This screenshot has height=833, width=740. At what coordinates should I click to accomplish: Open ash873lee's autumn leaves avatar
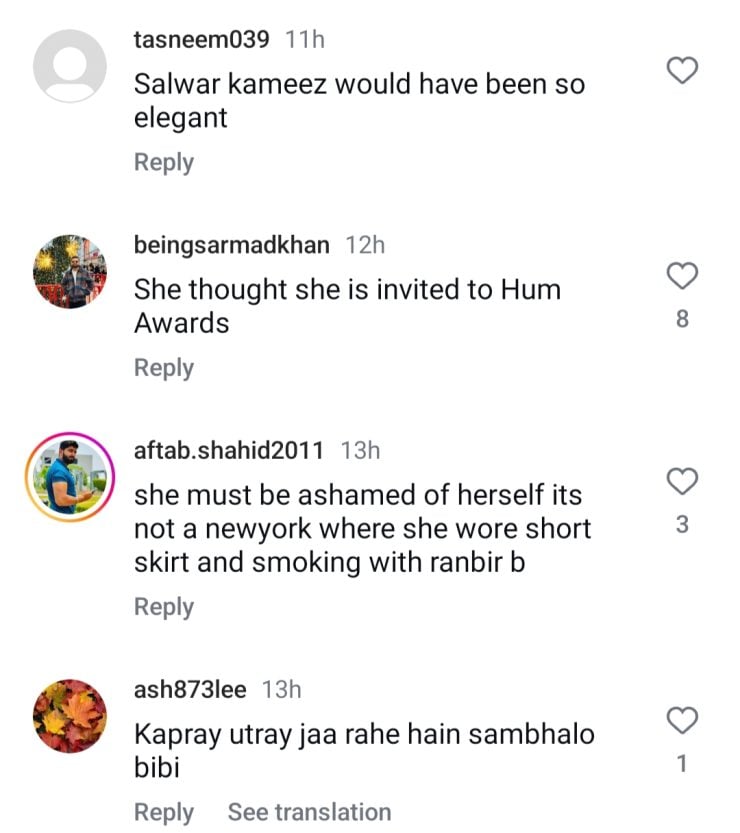[x=69, y=716]
